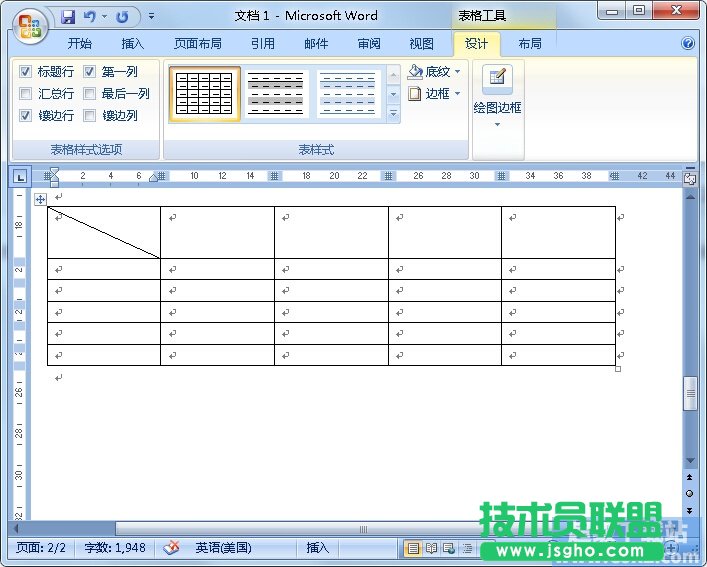Undo last action in Quick Access toolbar

(x=90, y=17)
